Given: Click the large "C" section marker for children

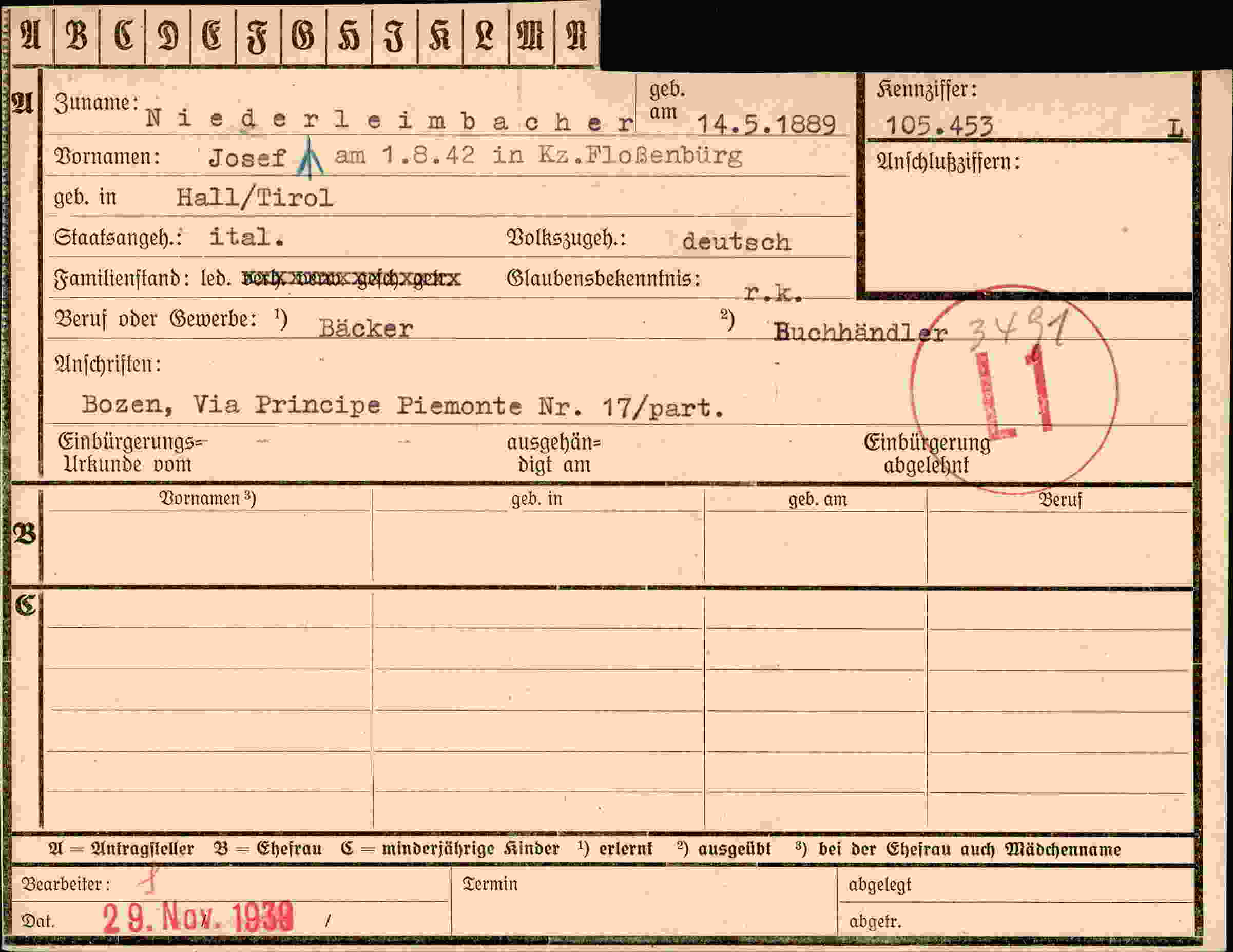Looking at the screenshot, I should (x=25, y=606).
